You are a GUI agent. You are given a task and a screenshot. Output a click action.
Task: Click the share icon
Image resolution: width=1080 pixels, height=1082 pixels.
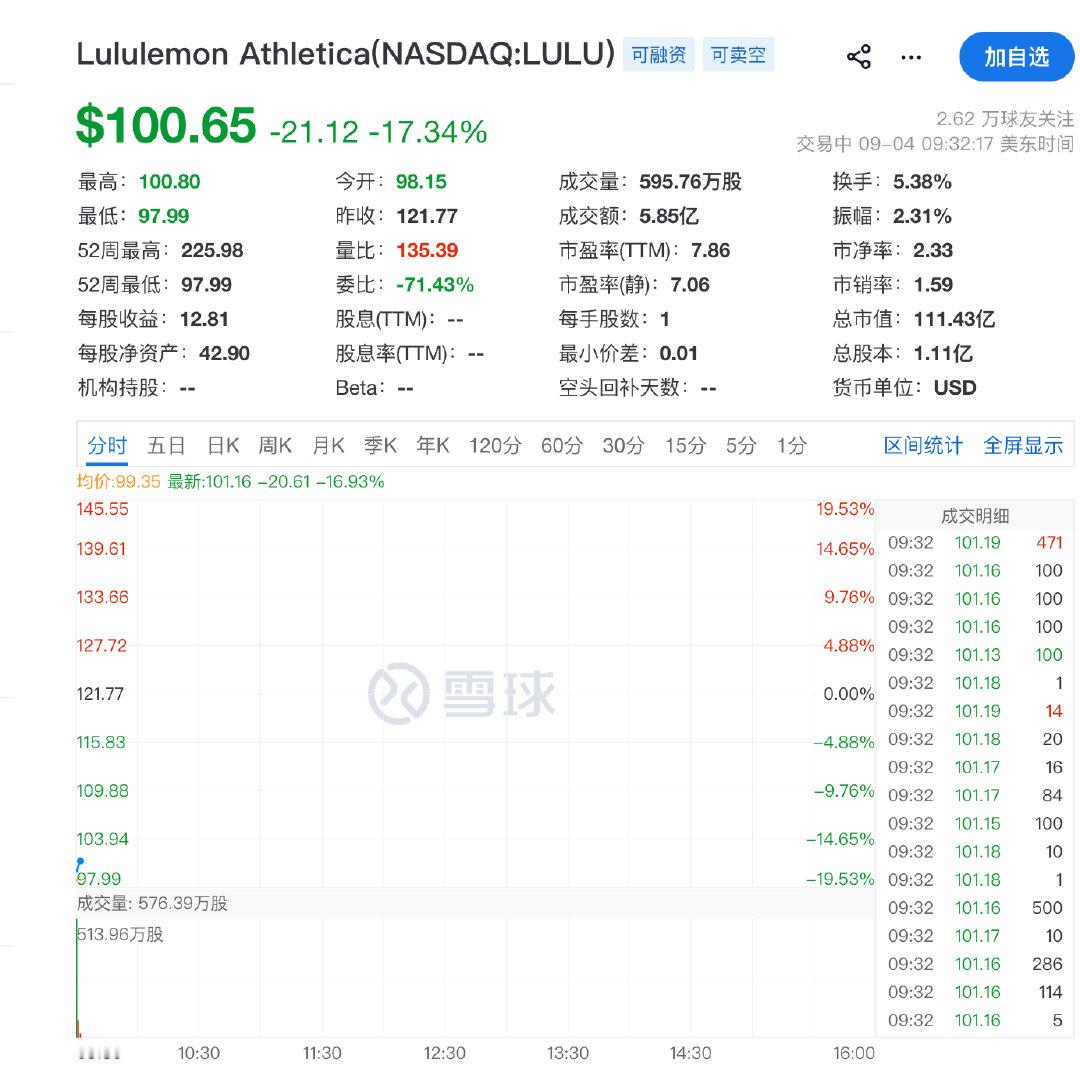[x=858, y=57]
